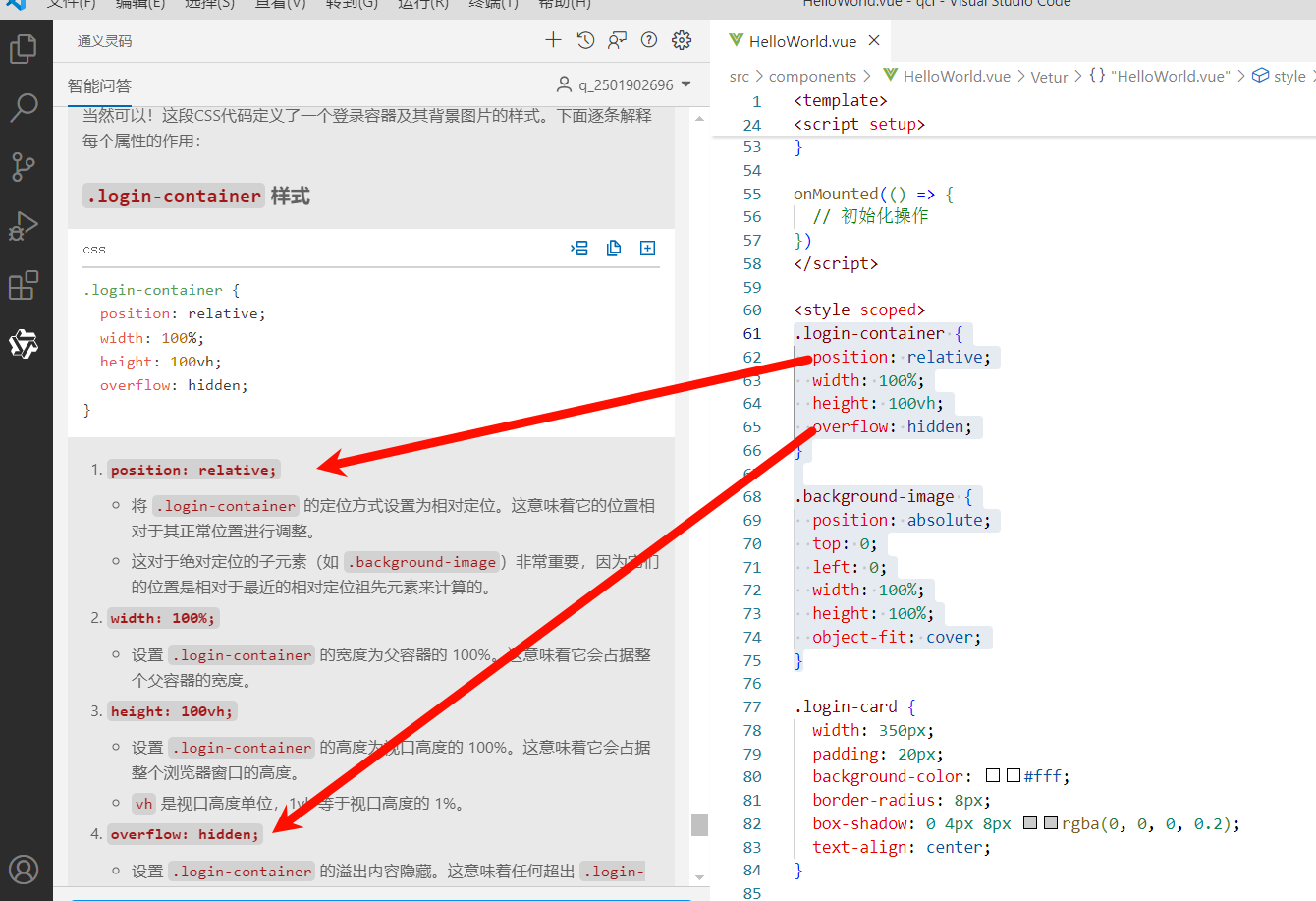Image resolution: width=1316 pixels, height=901 pixels.
Task: Open chat history clock icon
Action: tap(585, 40)
